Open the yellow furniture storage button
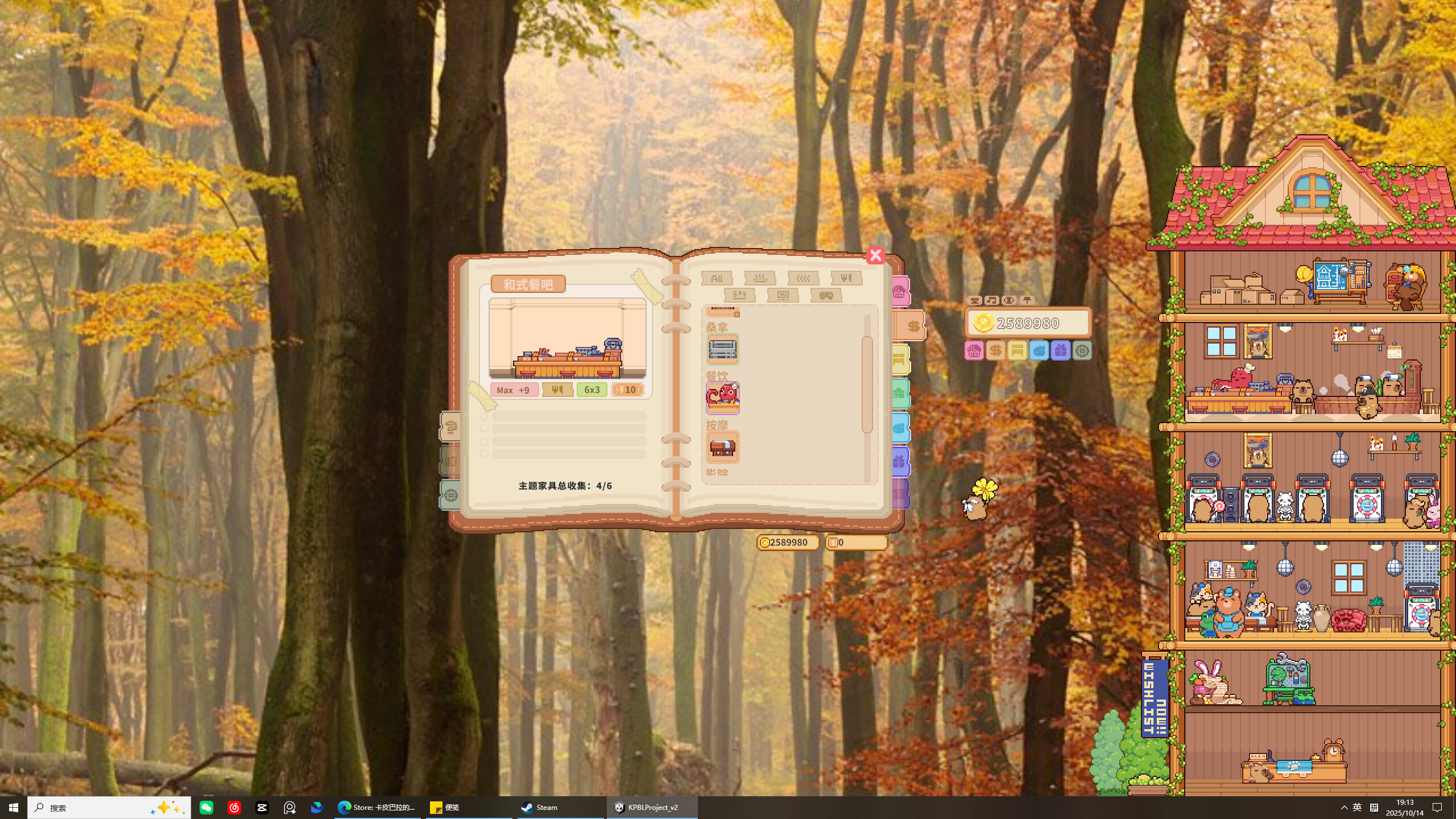The width and height of the screenshot is (1456, 819). (1017, 351)
